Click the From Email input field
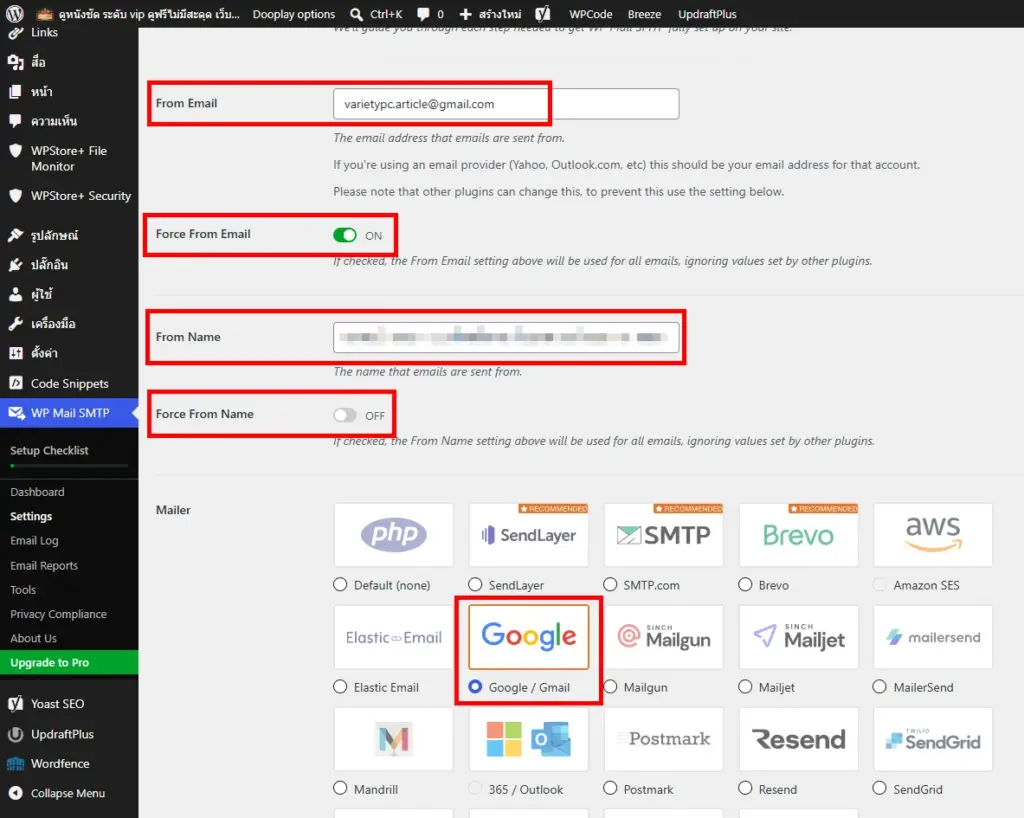The height and width of the screenshot is (818, 1024). 505,104
